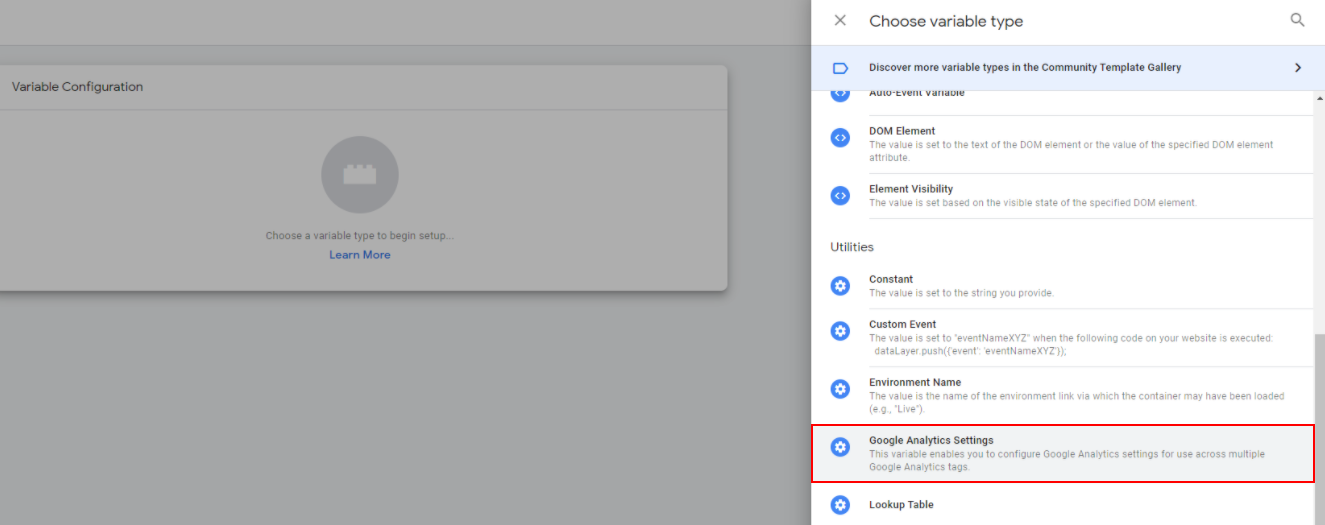Click the variable type list scrollbar

pos(1319,430)
